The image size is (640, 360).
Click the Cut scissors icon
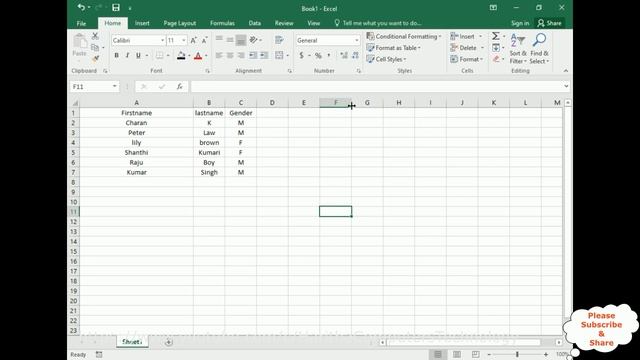tap(95, 36)
